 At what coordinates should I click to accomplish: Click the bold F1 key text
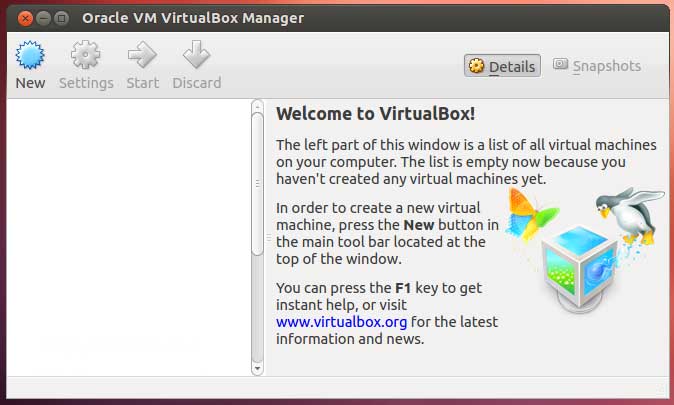(x=403, y=288)
